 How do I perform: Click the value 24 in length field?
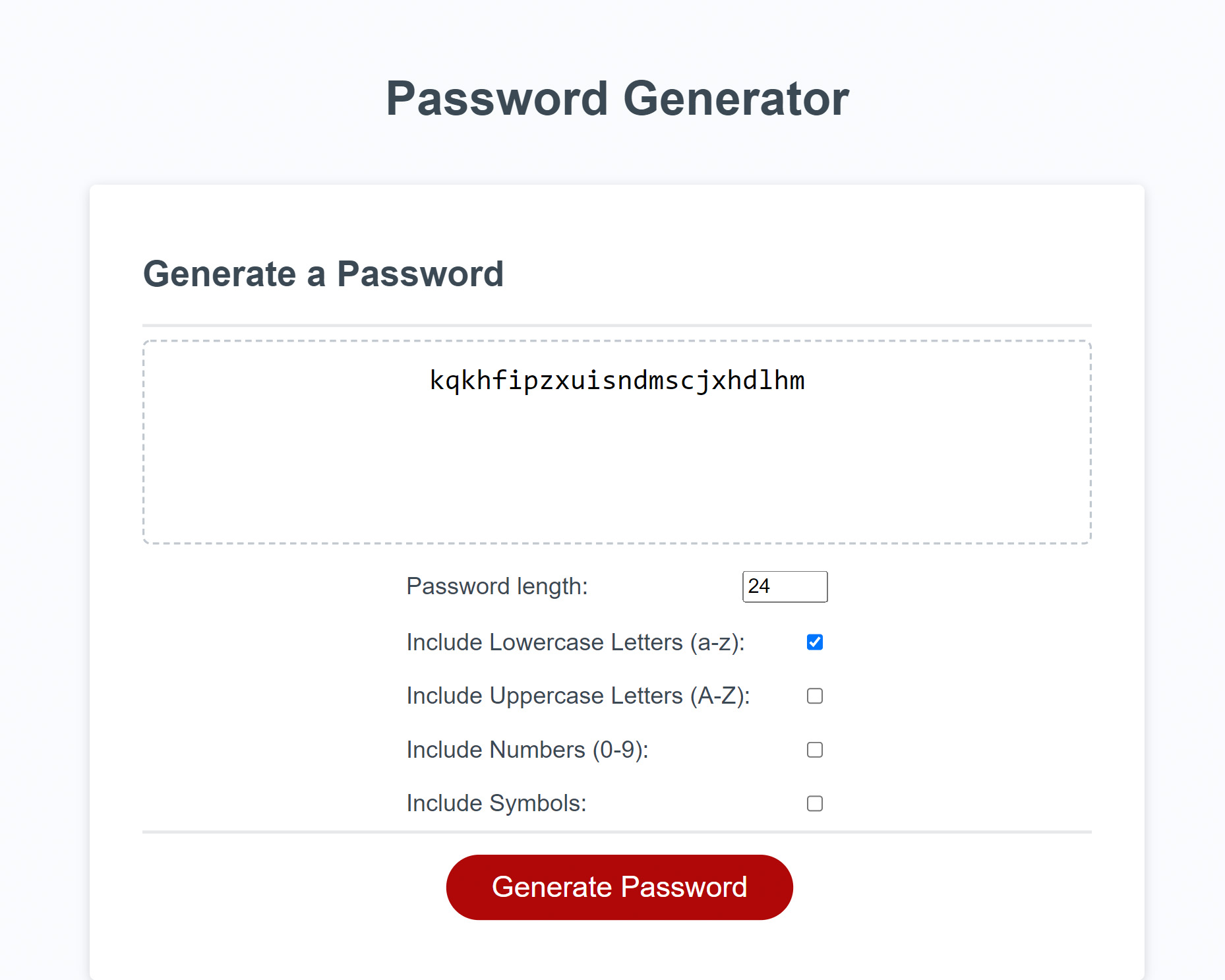pos(760,586)
